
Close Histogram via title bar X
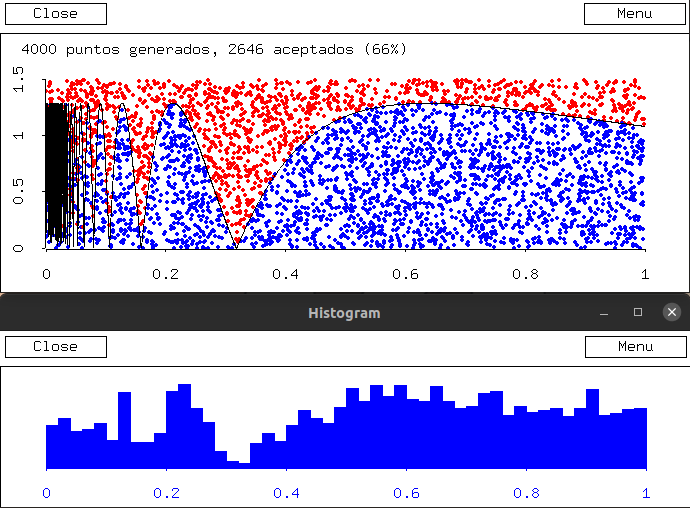[x=672, y=313]
